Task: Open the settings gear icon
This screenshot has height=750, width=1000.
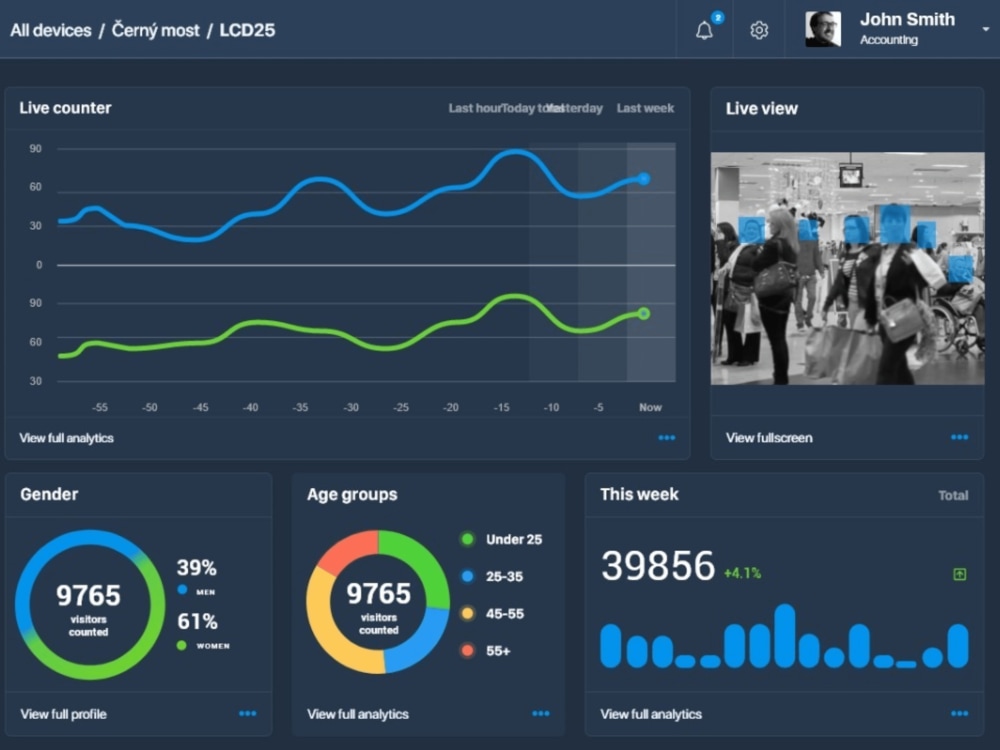Action: tap(759, 30)
